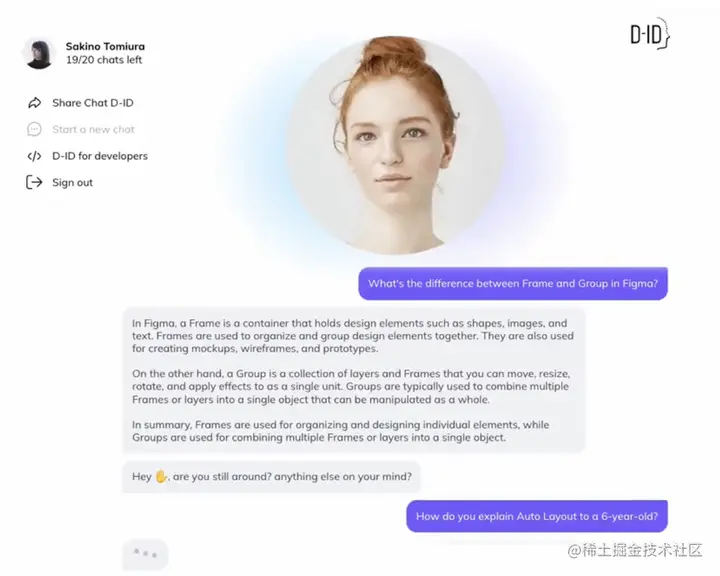The image size is (720, 576).
Task: Click the Sign out arrow icon
Action: click(34, 182)
